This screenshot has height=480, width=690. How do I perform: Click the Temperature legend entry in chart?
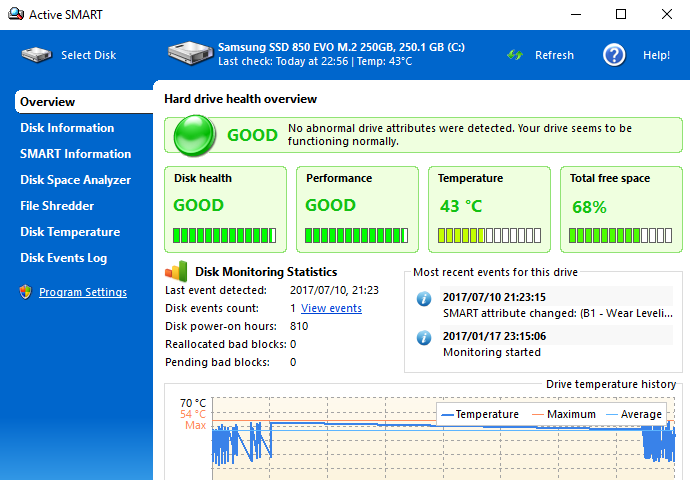tap(480, 414)
